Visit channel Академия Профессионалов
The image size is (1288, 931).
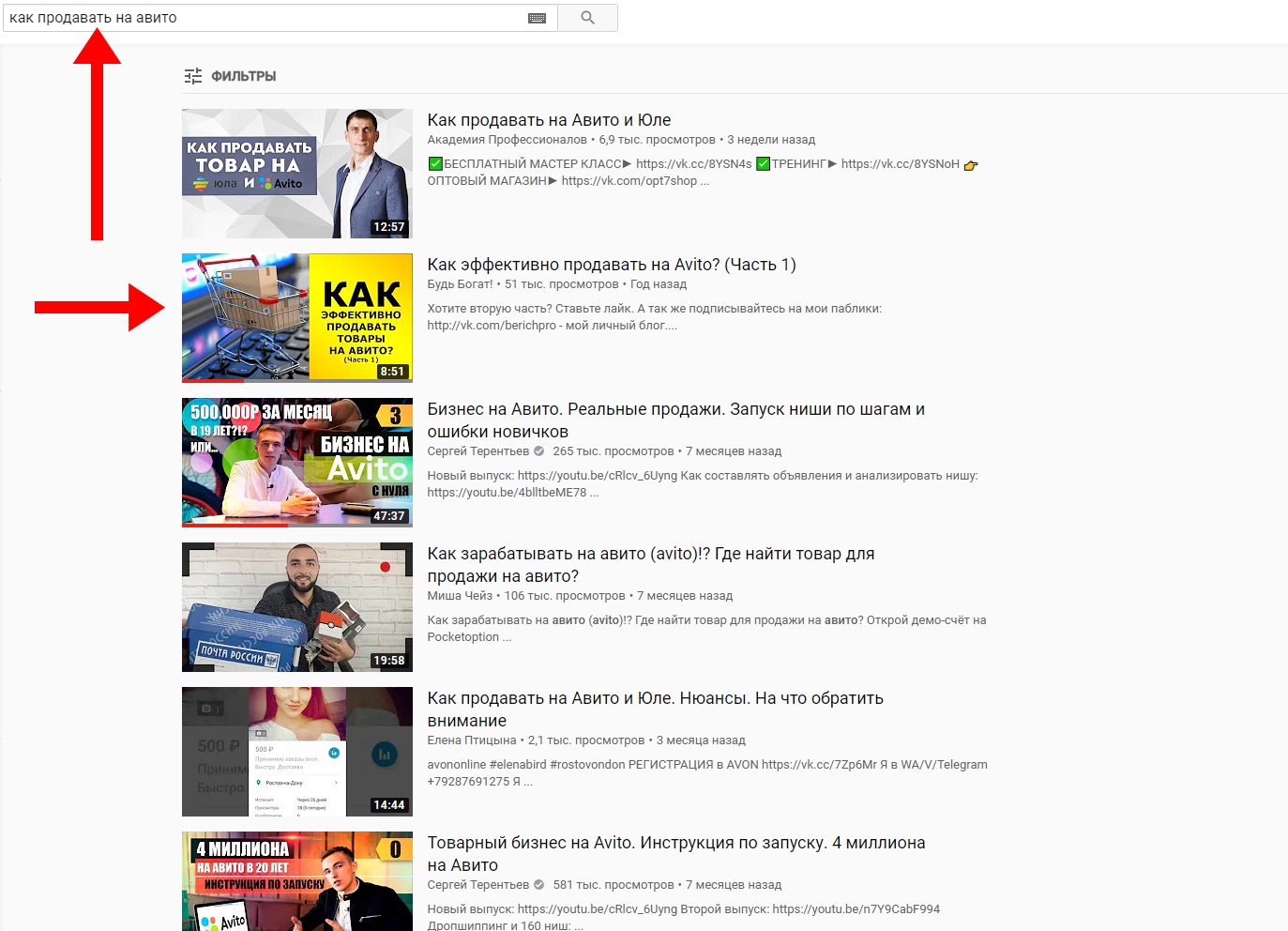click(x=507, y=140)
